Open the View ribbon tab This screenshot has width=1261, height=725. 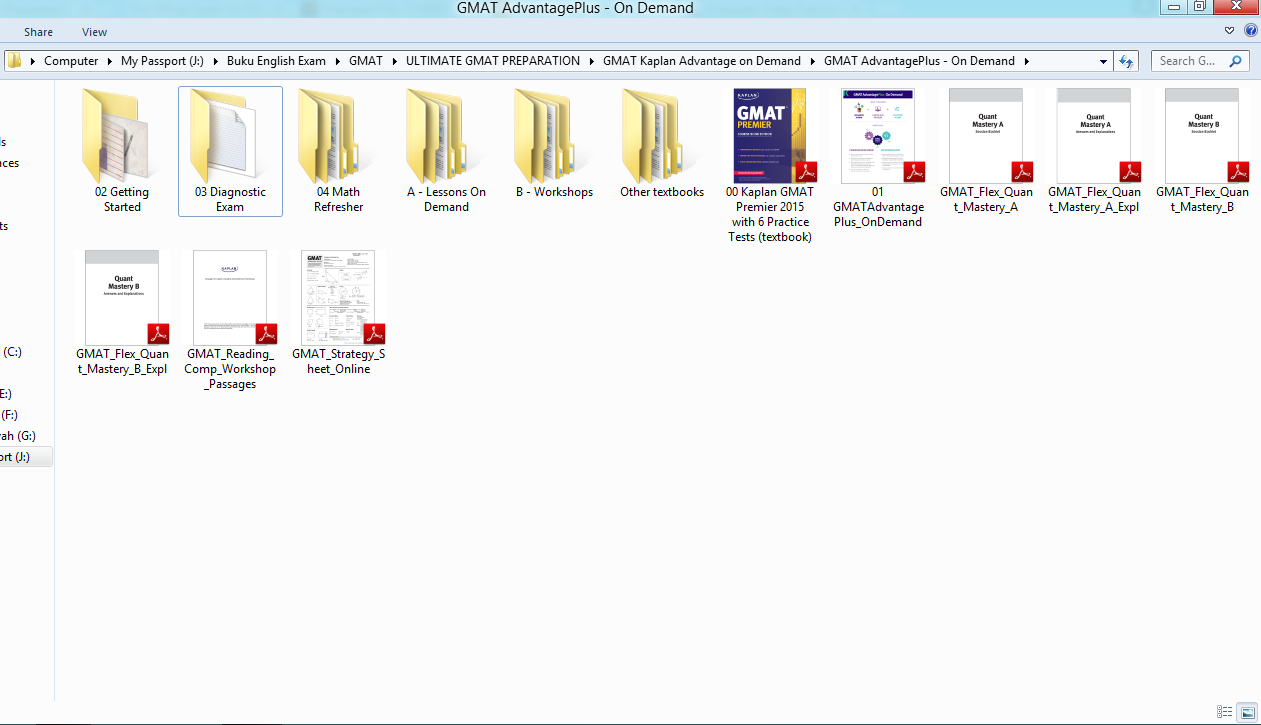[x=95, y=32]
